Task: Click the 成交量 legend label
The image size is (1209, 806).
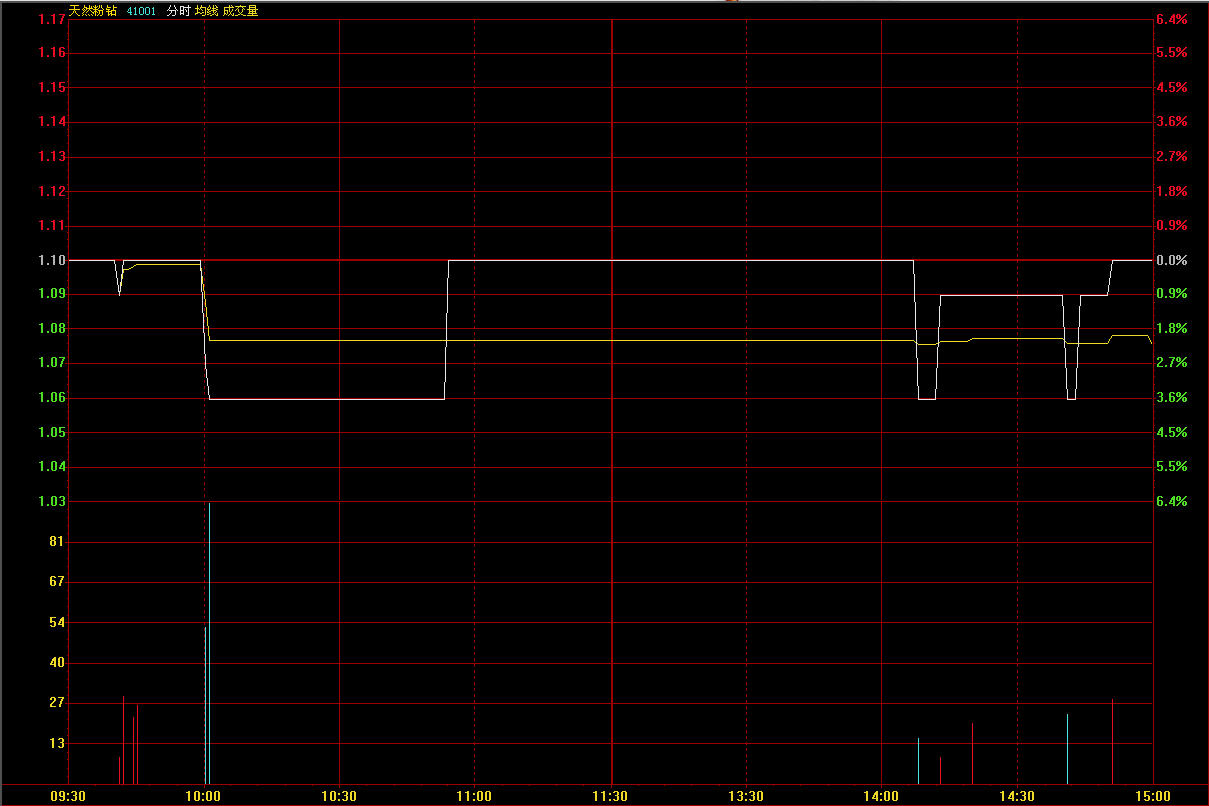Action: pyautogui.click(x=240, y=11)
